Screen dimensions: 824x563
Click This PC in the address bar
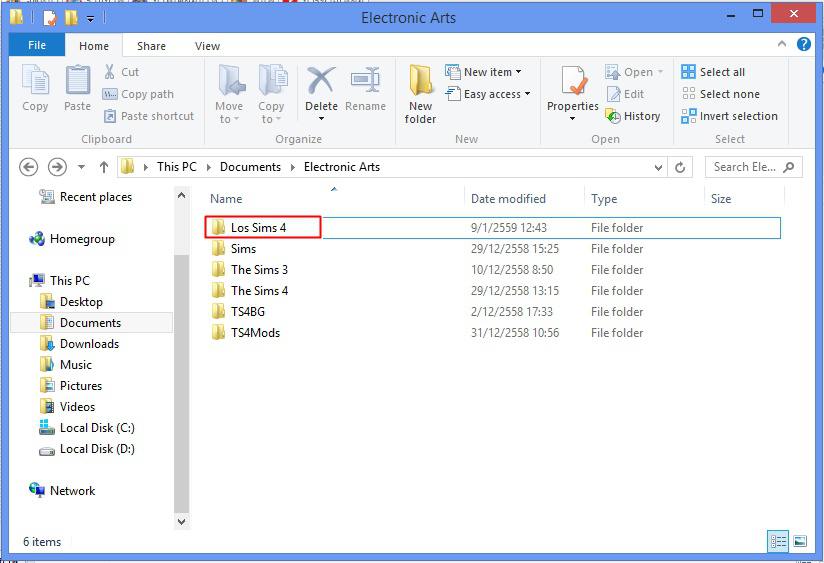[177, 167]
